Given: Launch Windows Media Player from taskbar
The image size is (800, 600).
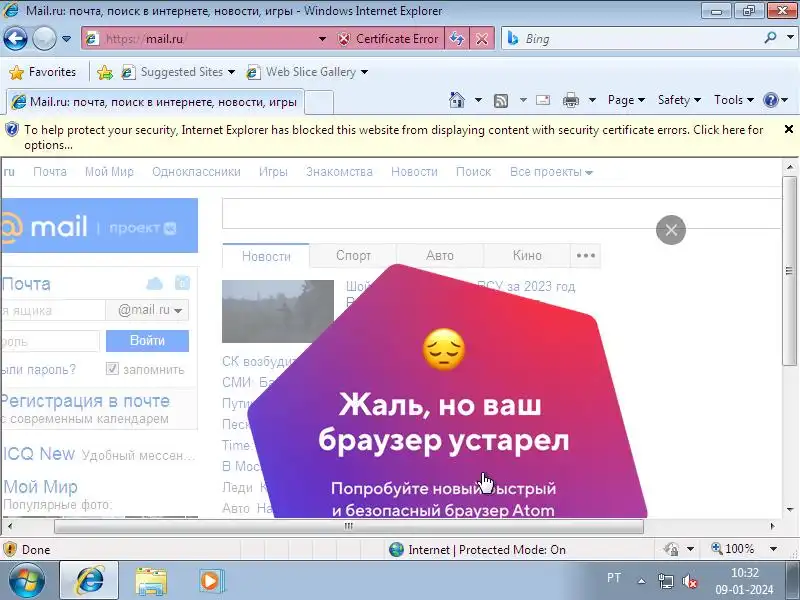Looking at the screenshot, I should pyautogui.click(x=210, y=581).
